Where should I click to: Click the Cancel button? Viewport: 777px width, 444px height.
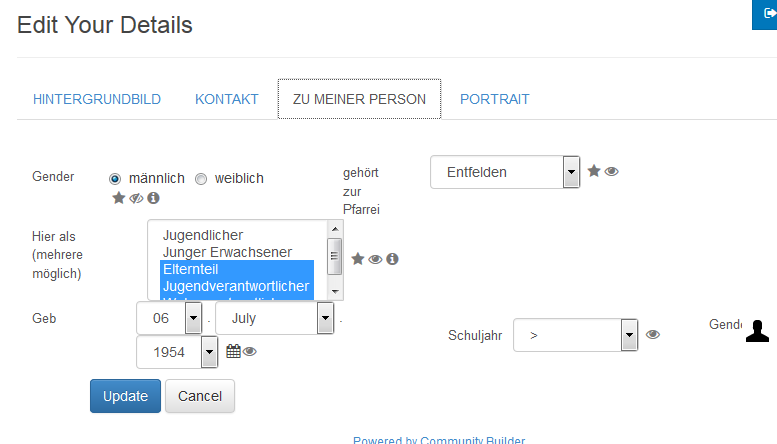coord(200,396)
